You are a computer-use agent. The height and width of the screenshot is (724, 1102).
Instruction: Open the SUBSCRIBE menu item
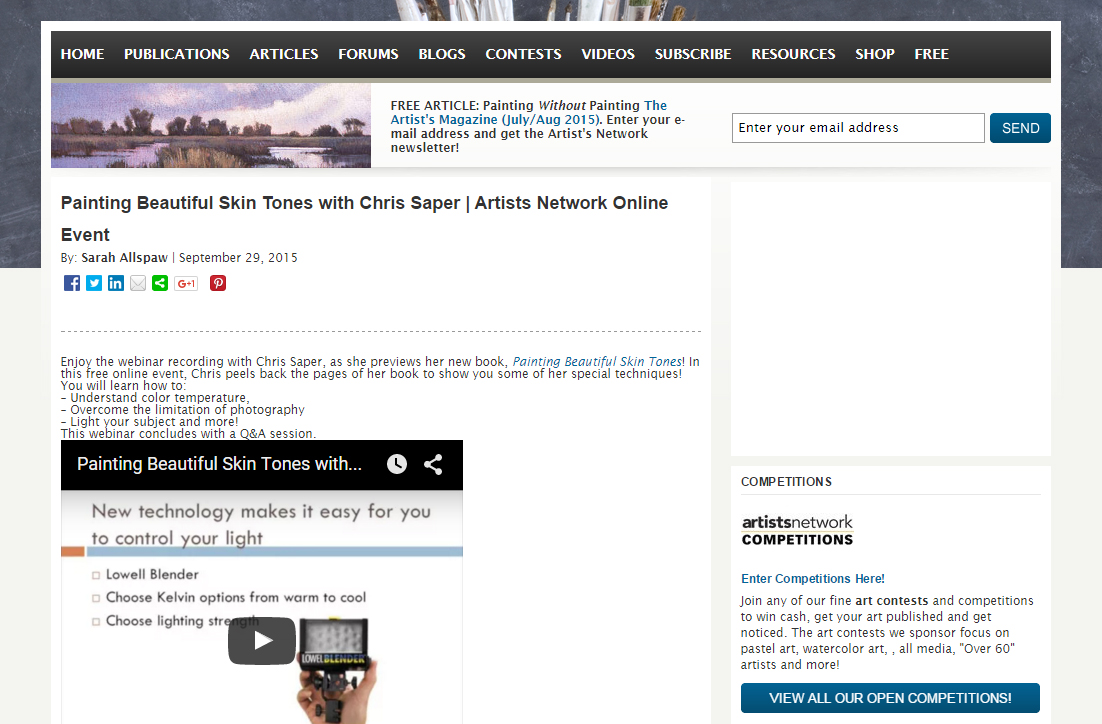tap(693, 54)
